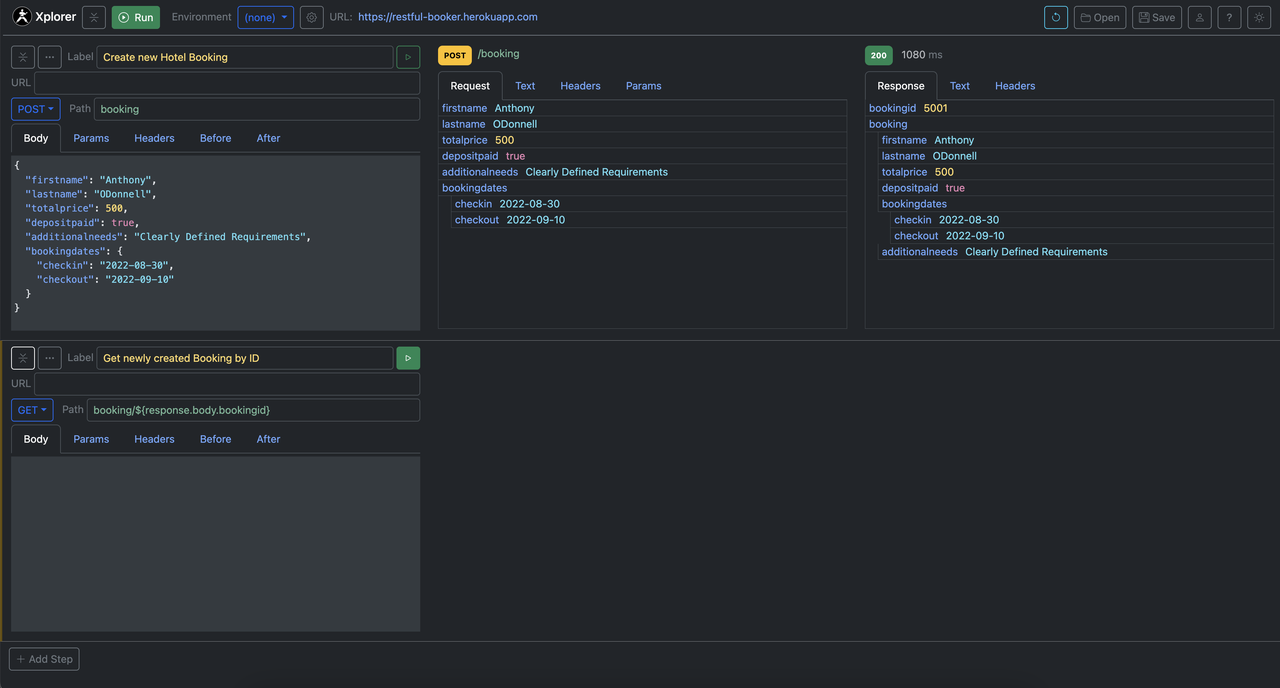Open the Params tab in request panel
Viewport: 1280px width, 688px height.
[x=644, y=86]
